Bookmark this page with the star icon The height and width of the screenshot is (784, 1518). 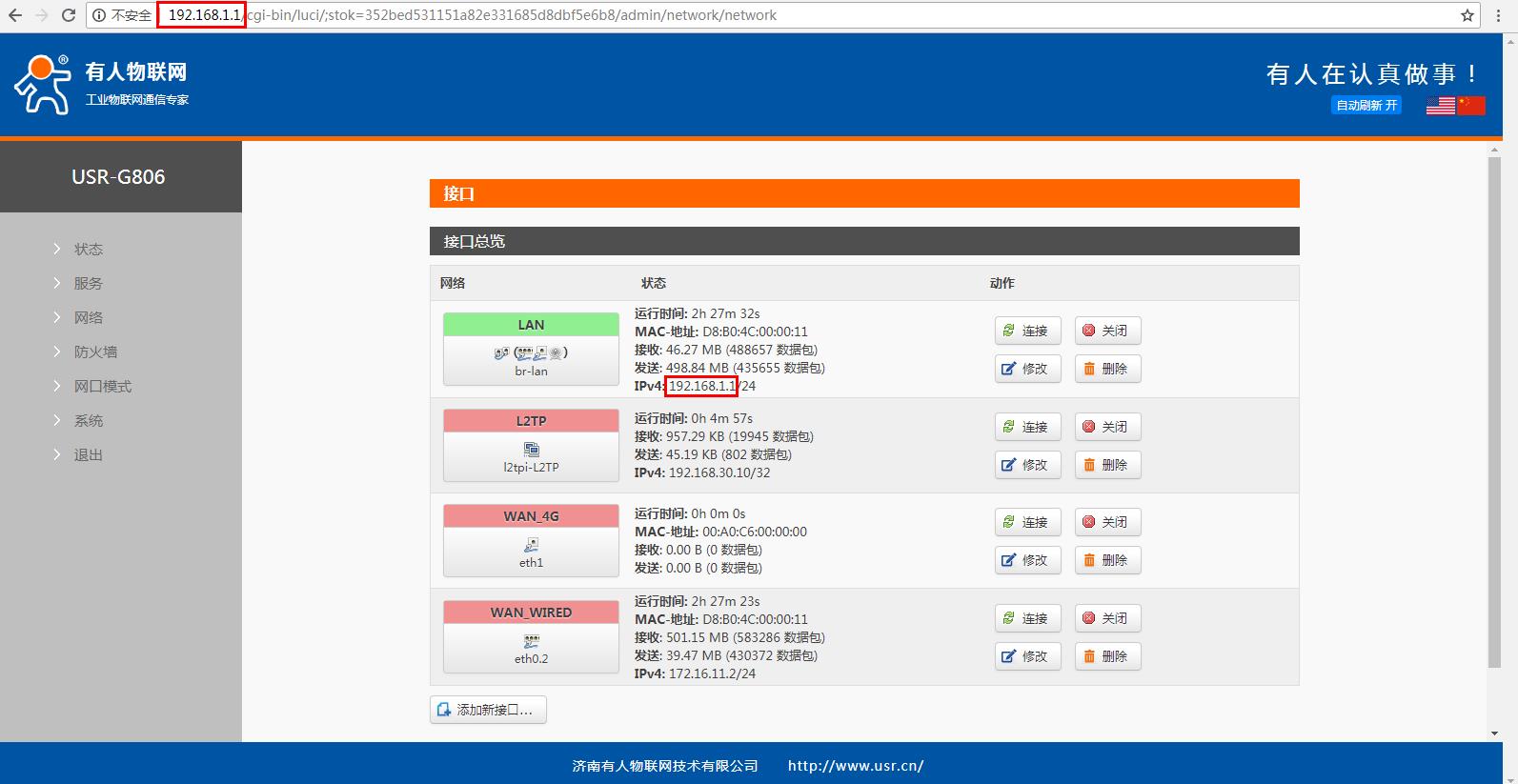tap(1467, 15)
